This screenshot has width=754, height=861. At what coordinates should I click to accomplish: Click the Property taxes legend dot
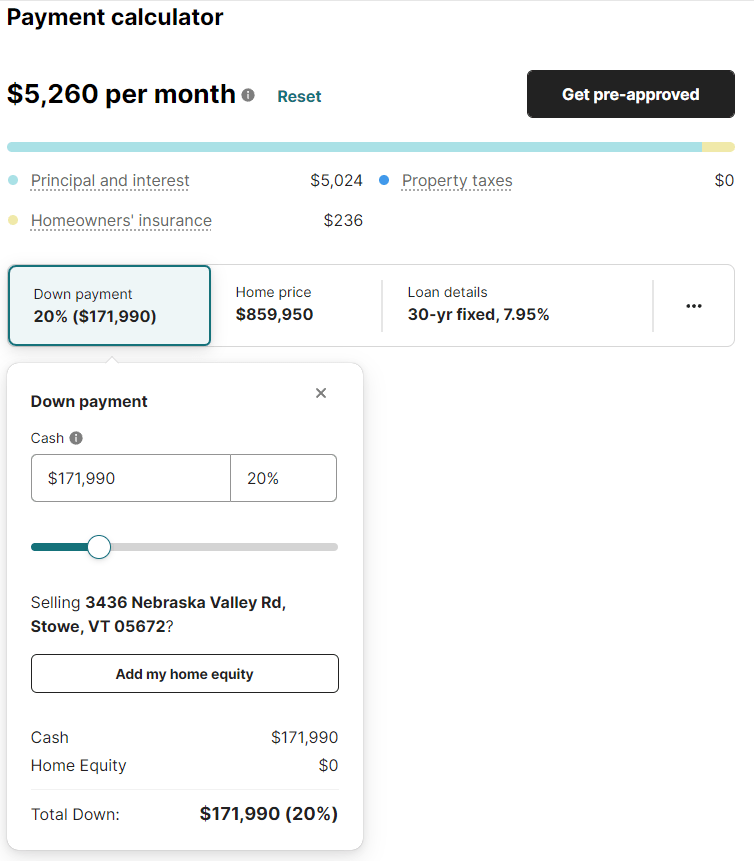point(383,180)
